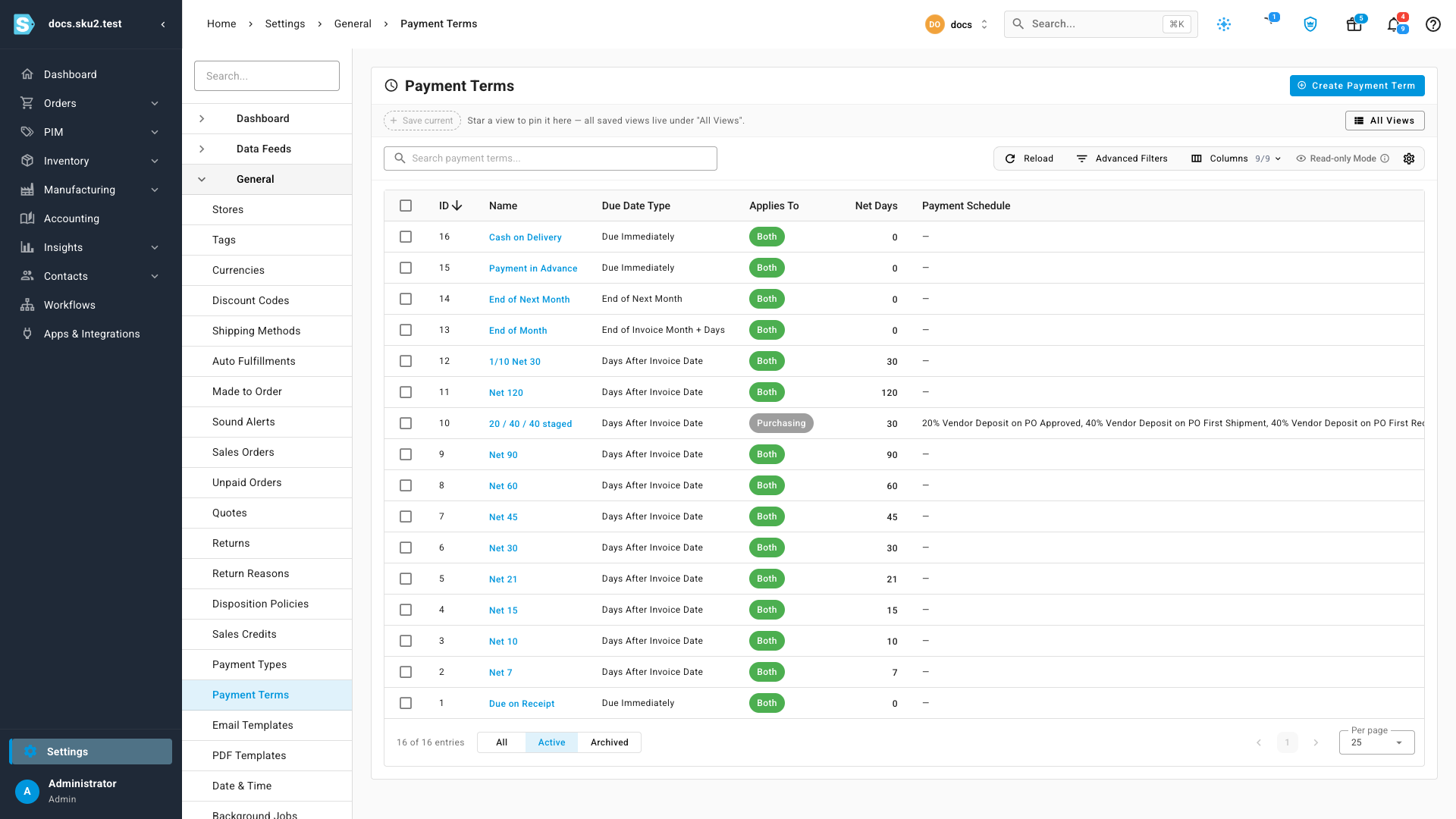The height and width of the screenshot is (819, 1456).
Task: Click the All Views button
Action: click(x=1385, y=121)
